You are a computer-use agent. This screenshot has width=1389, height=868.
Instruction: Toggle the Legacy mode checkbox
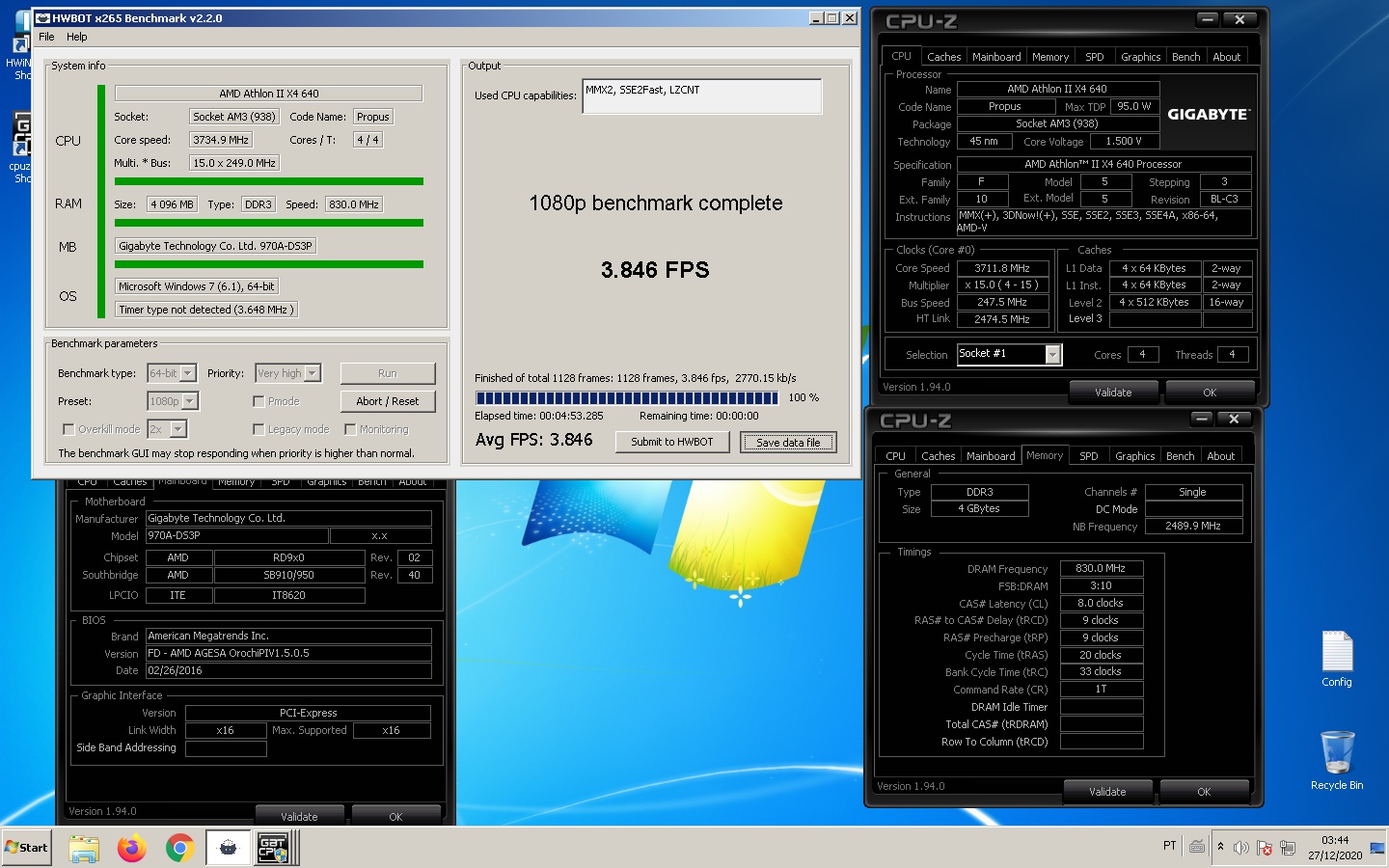[x=259, y=429]
